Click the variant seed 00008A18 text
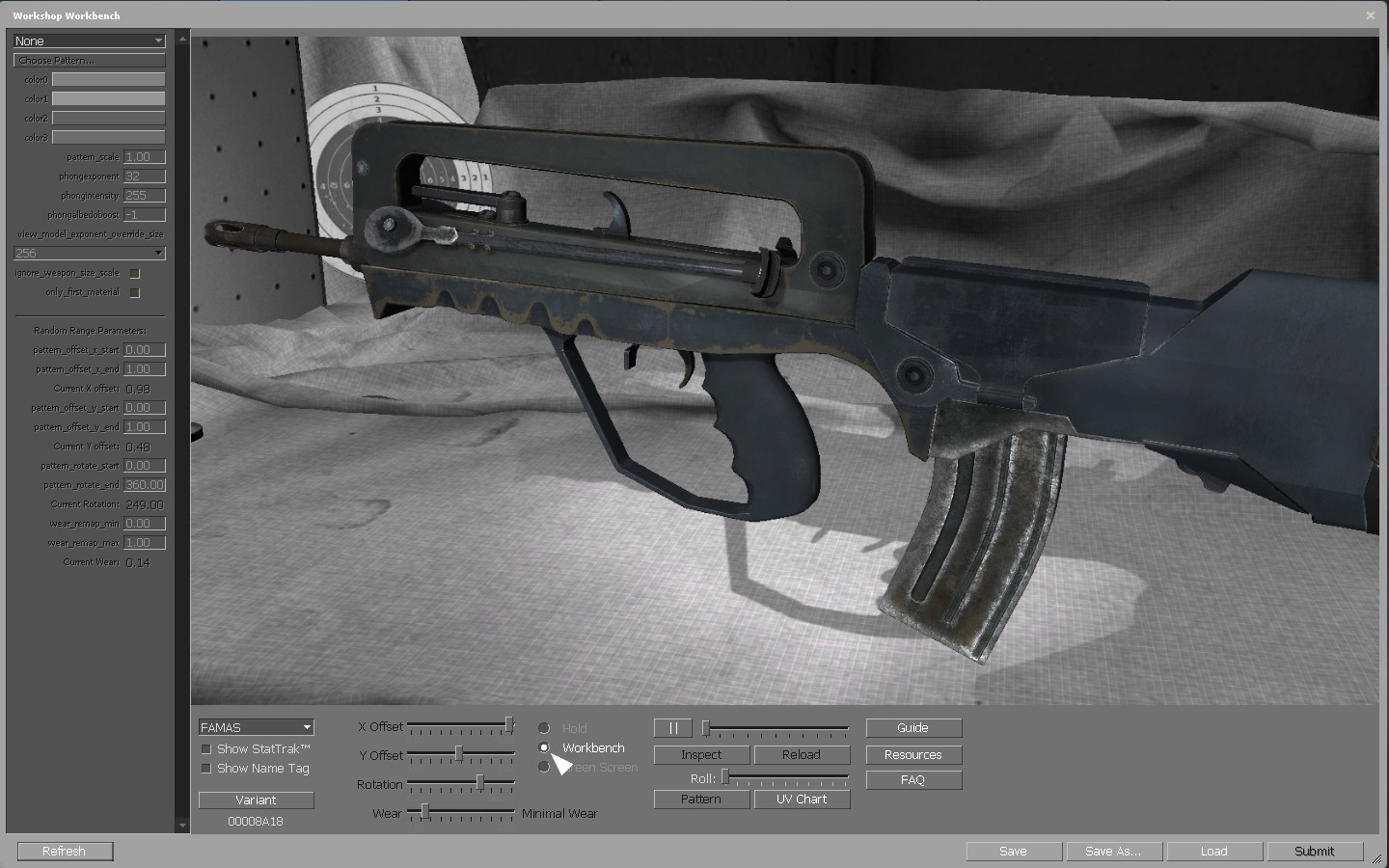The height and width of the screenshot is (868, 1389). tap(256, 822)
